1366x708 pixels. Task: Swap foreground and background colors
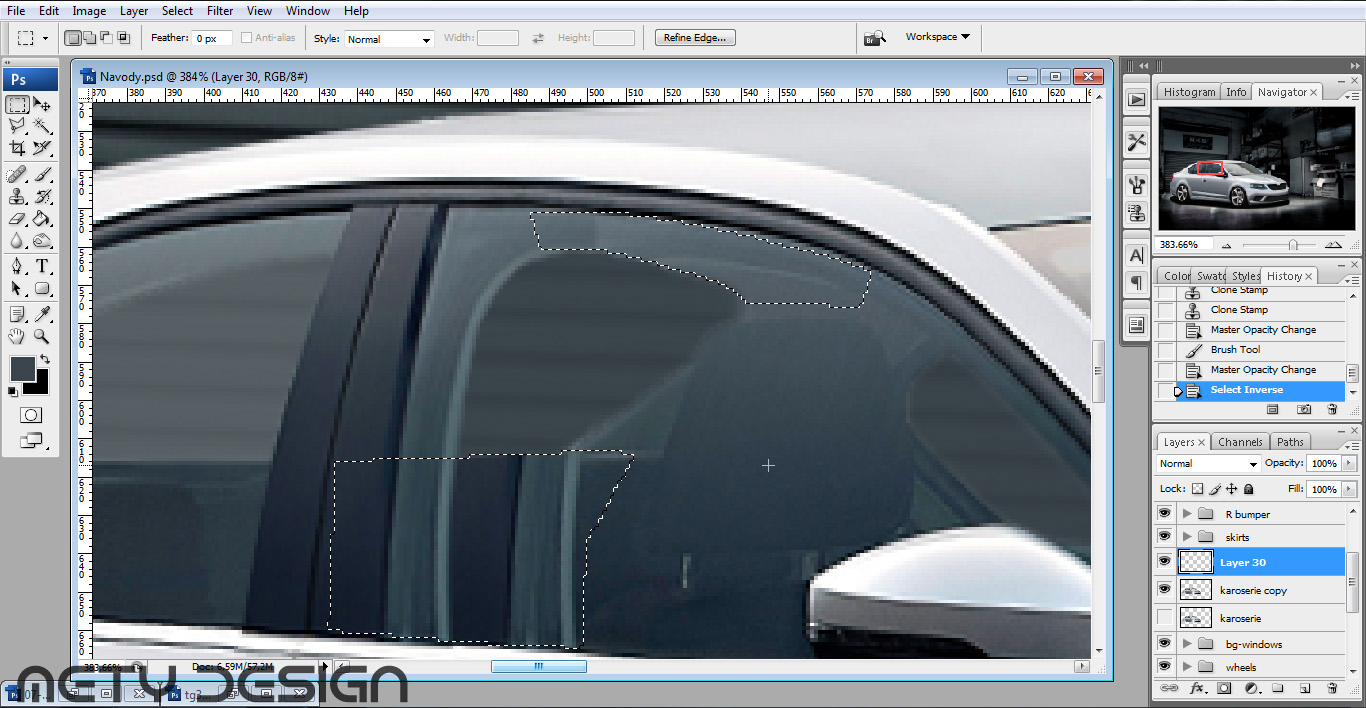(x=45, y=359)
